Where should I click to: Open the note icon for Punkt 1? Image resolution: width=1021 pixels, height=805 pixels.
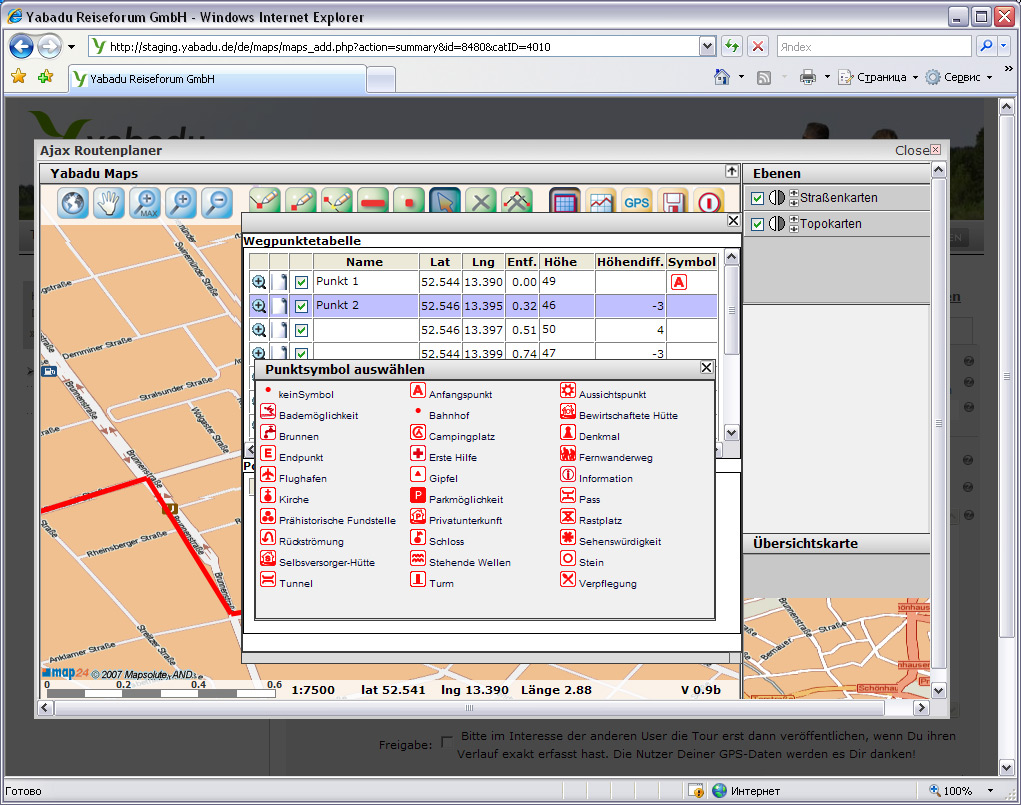point(280,282)
